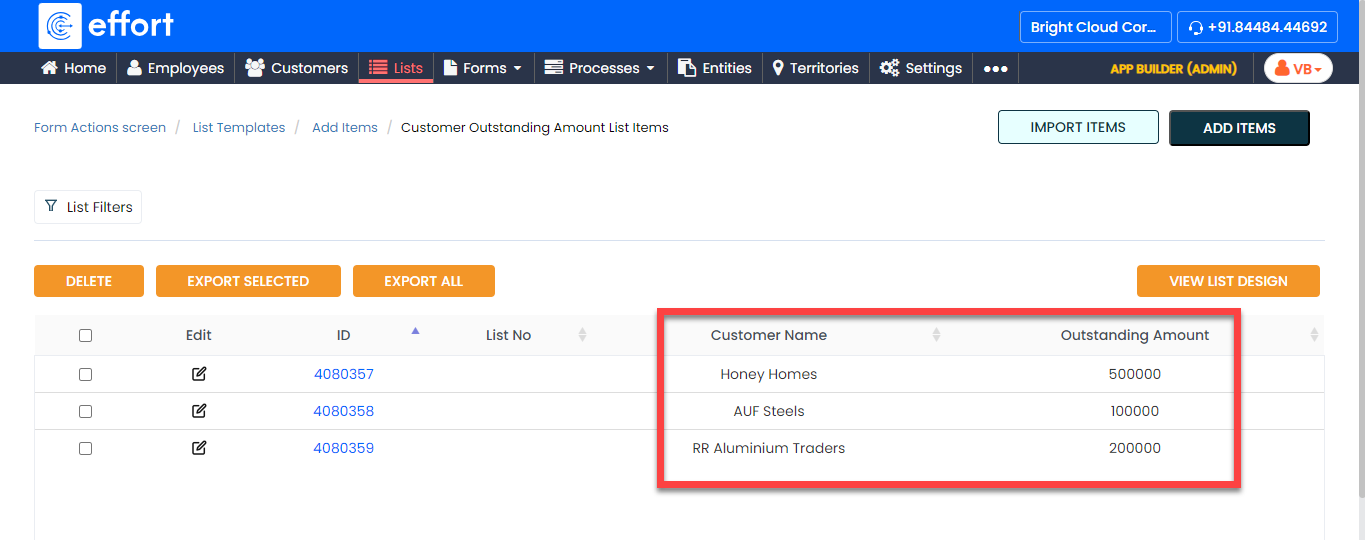
Task: Sort by Customer Name column
Action: 936,335
